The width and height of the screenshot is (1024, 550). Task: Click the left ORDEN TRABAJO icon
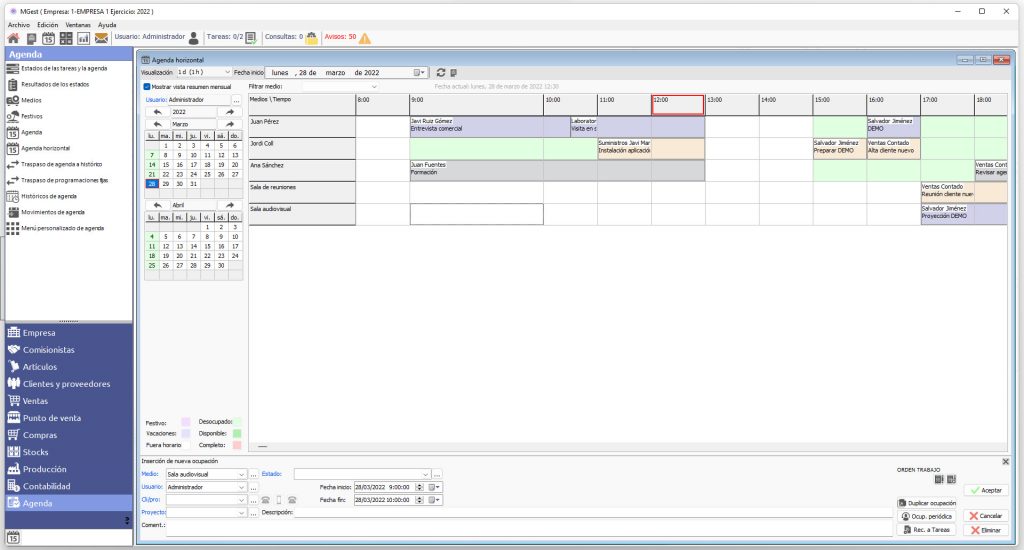tap(938, 479)
